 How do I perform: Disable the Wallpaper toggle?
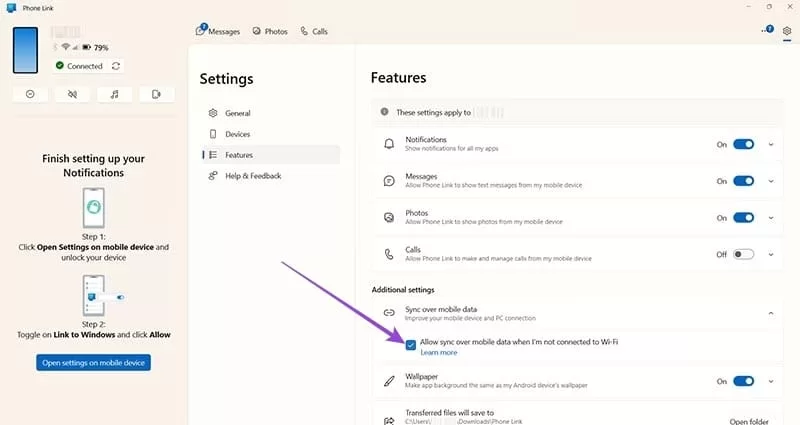(743, 381)
